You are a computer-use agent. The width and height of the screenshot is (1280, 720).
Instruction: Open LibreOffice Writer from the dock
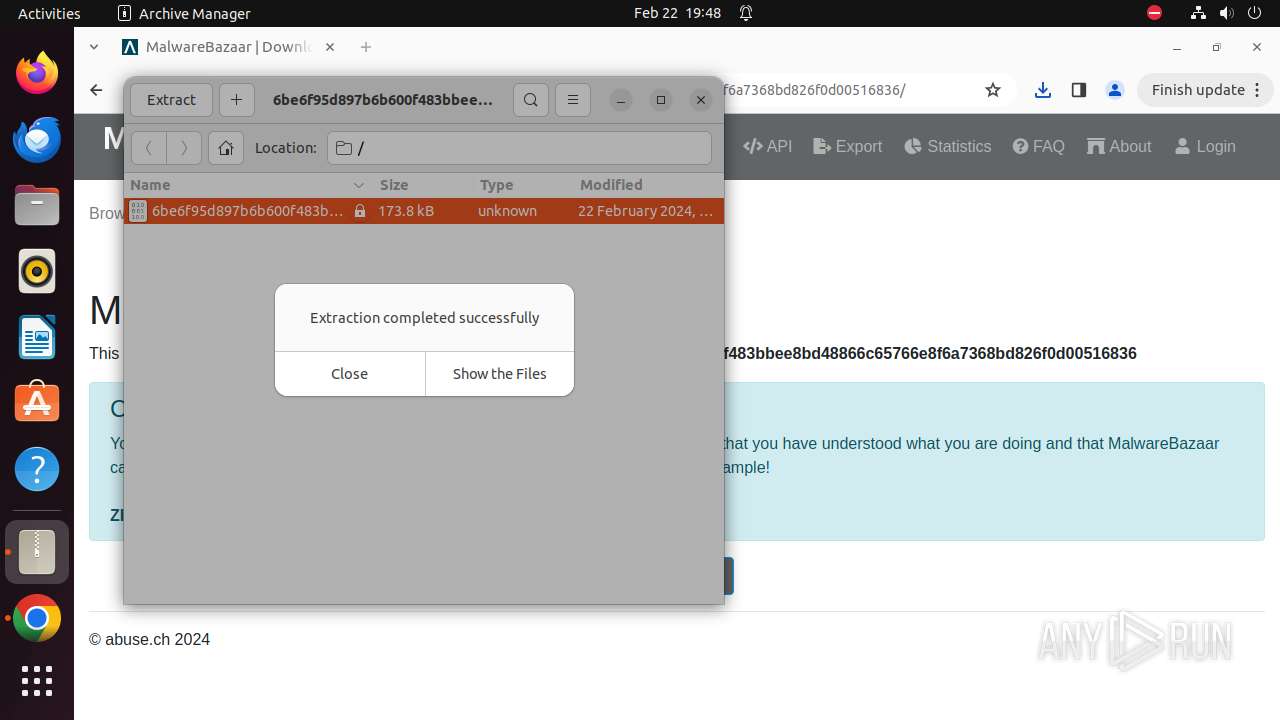pyautogui.click(x=37, y=337)
